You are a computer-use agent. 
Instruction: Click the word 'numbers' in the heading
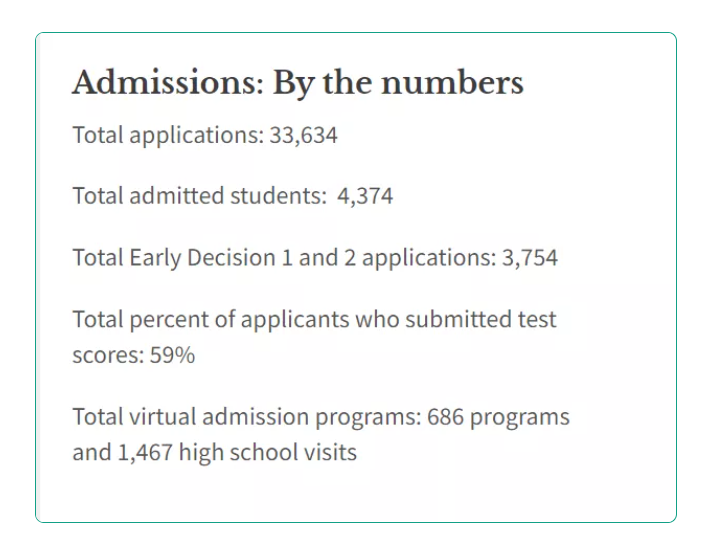click(x=452, y=83)
